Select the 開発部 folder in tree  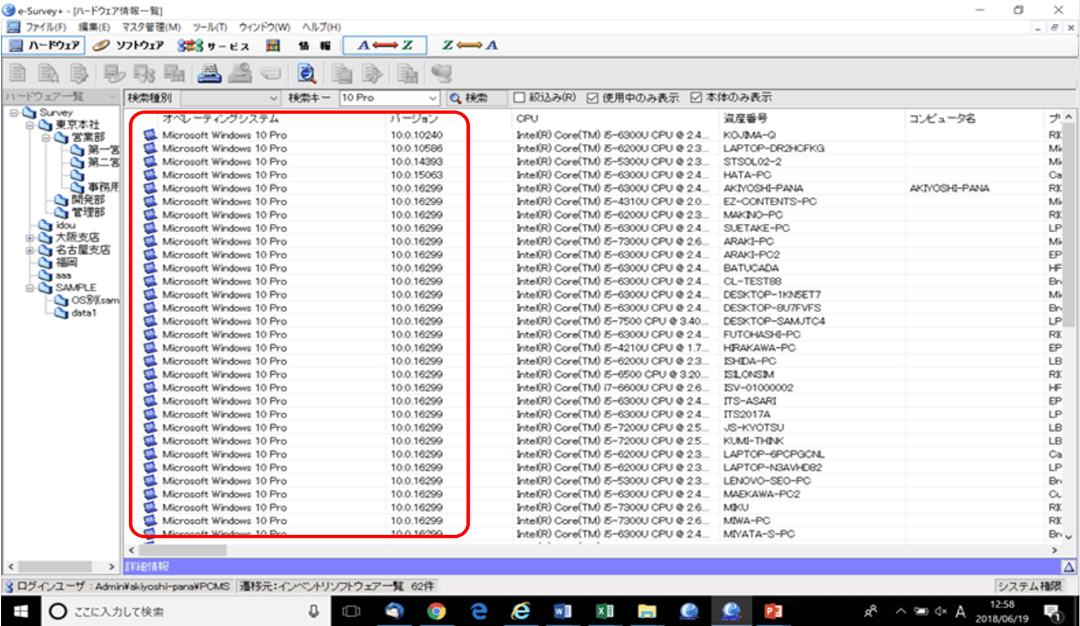[88, 200]
